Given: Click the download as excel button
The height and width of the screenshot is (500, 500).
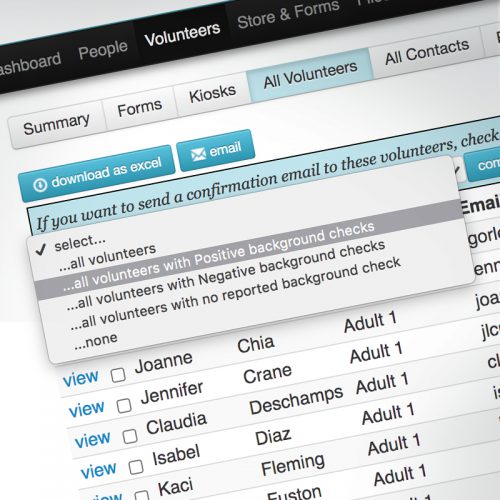Looking at the screenshot, I should click(97, 173).
